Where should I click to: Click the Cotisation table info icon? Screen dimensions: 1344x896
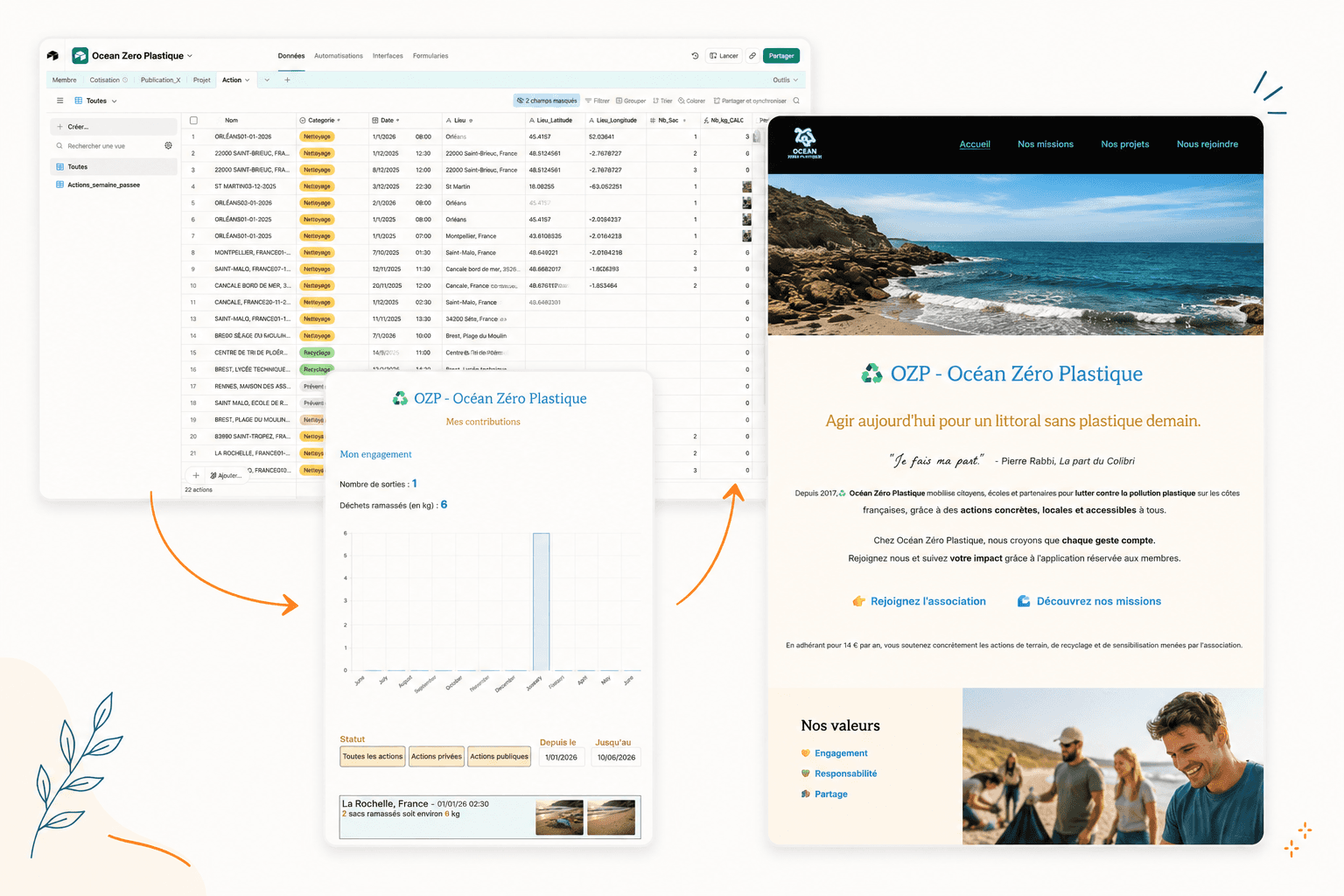point(125,80)
